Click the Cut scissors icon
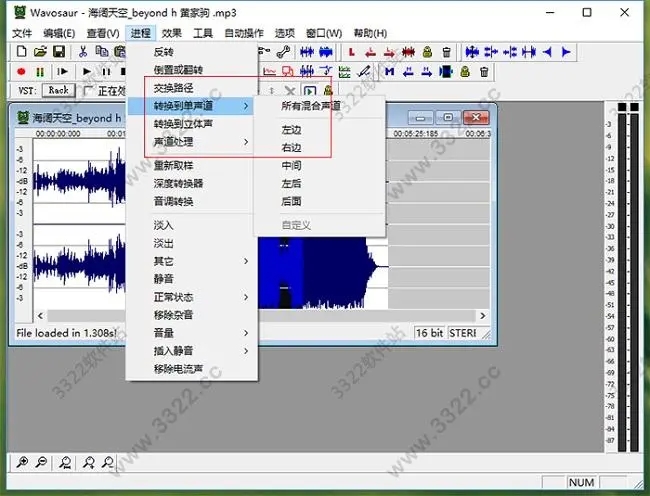 click(x=83, y=51)
